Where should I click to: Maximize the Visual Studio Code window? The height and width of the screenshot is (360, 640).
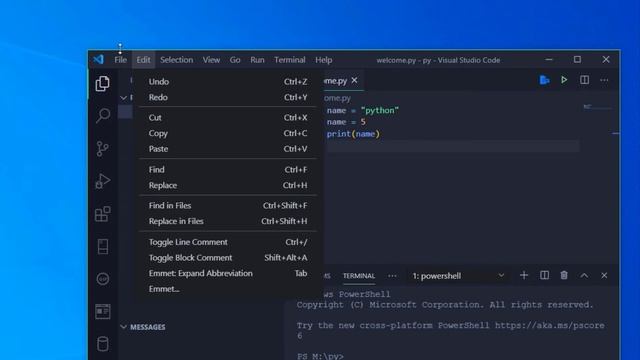tap(577, 60)
